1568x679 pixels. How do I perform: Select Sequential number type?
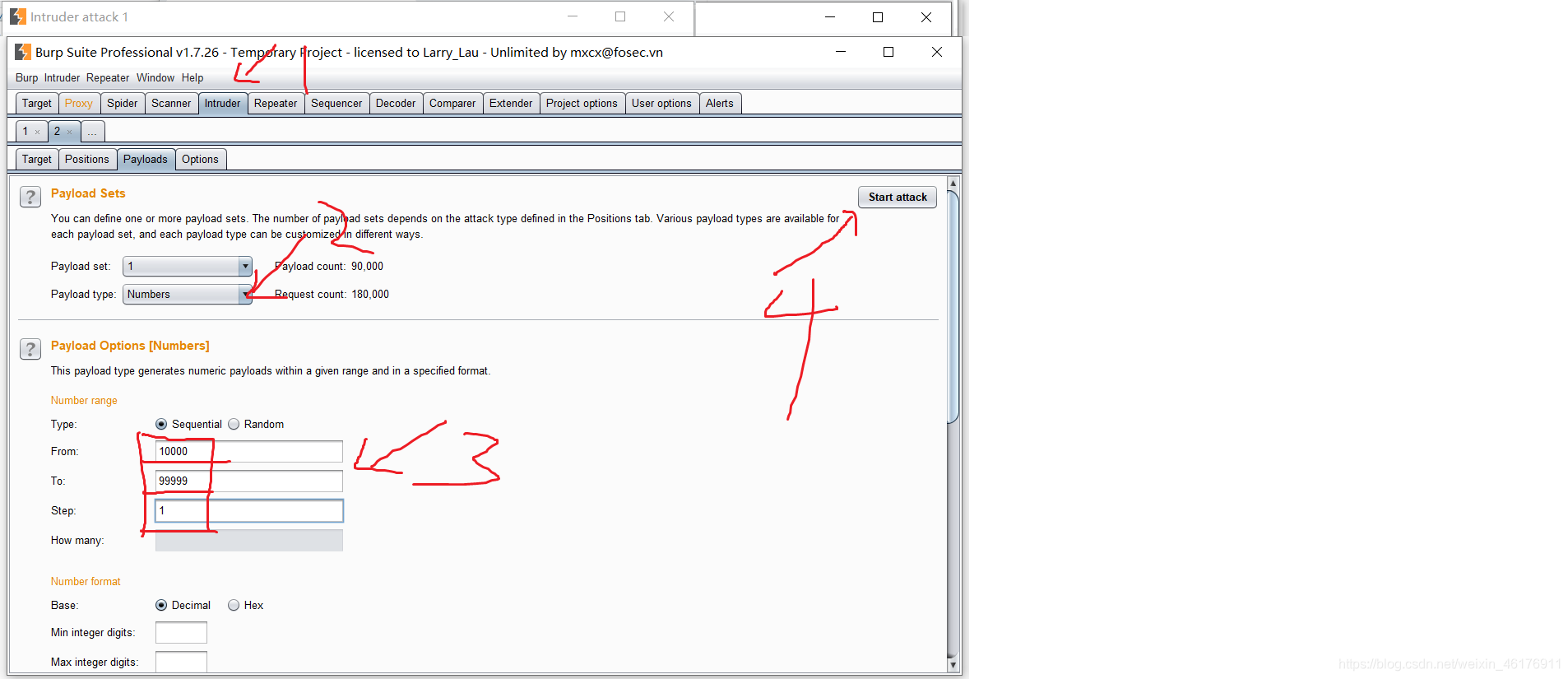[x=161, y=424]
